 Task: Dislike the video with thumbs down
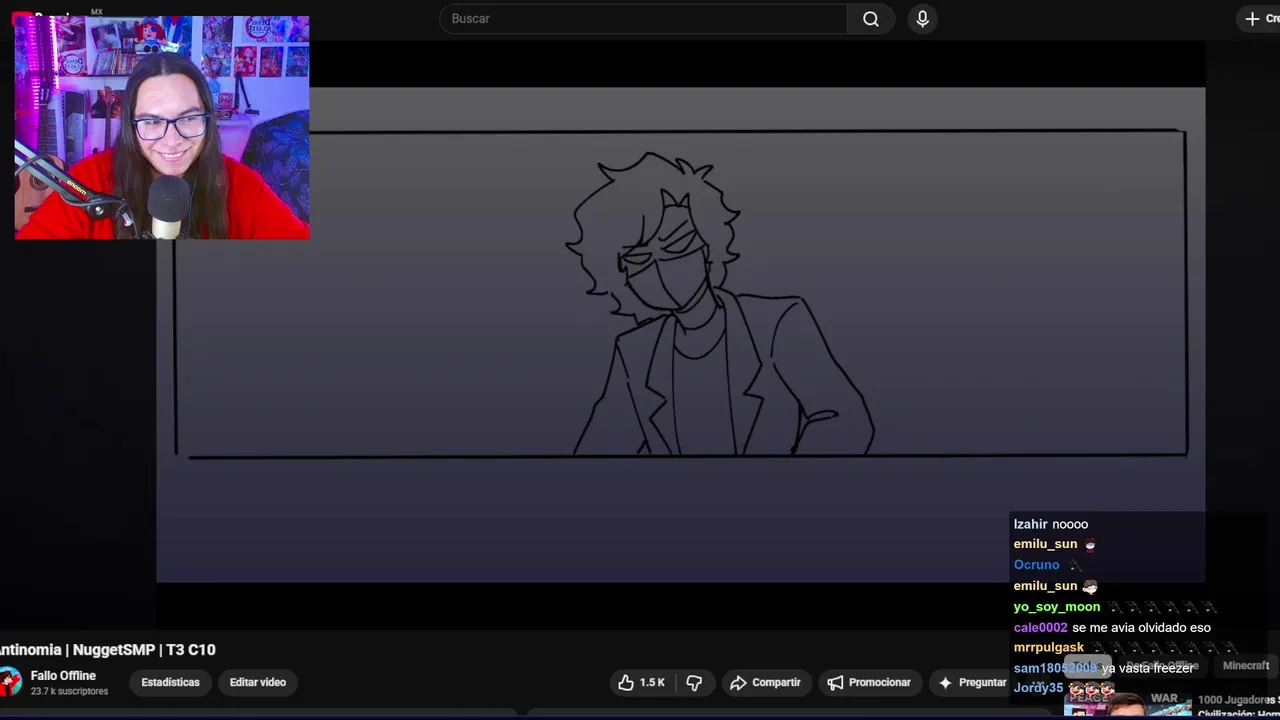pos(694,682)
